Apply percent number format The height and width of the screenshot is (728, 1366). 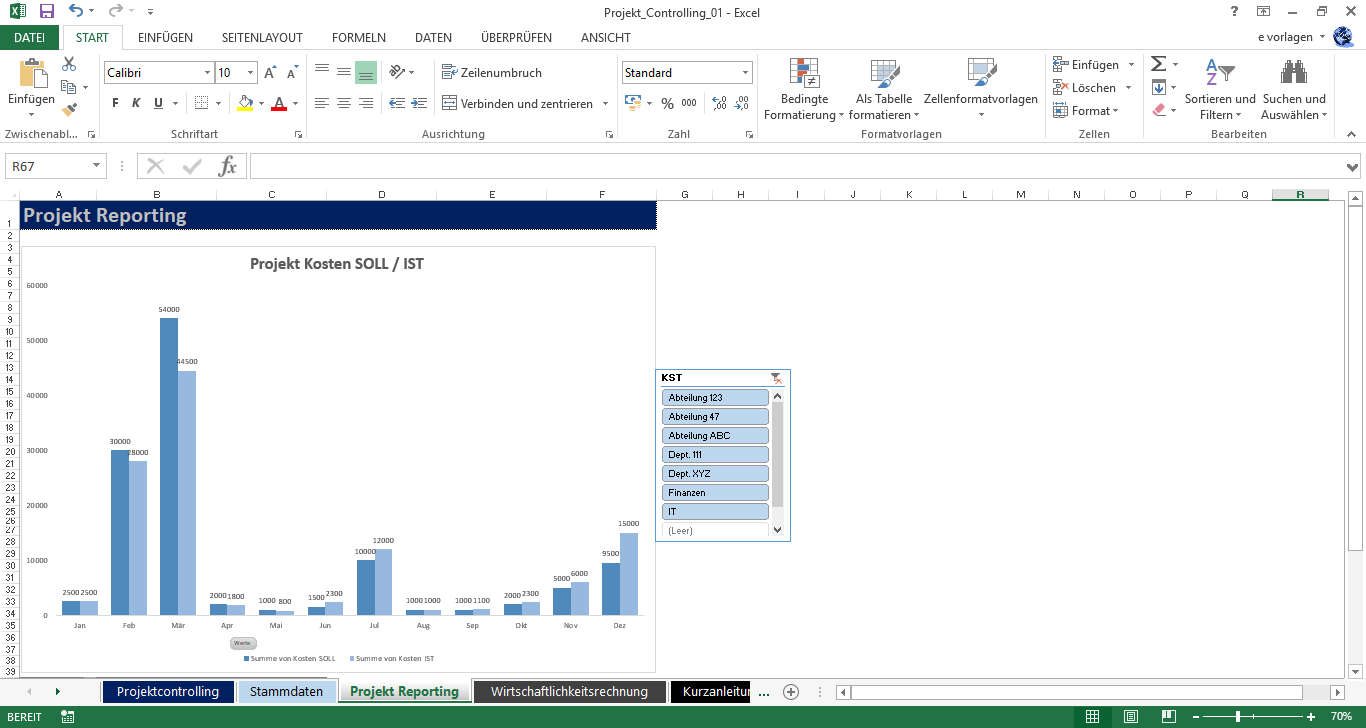click(667, 103)
